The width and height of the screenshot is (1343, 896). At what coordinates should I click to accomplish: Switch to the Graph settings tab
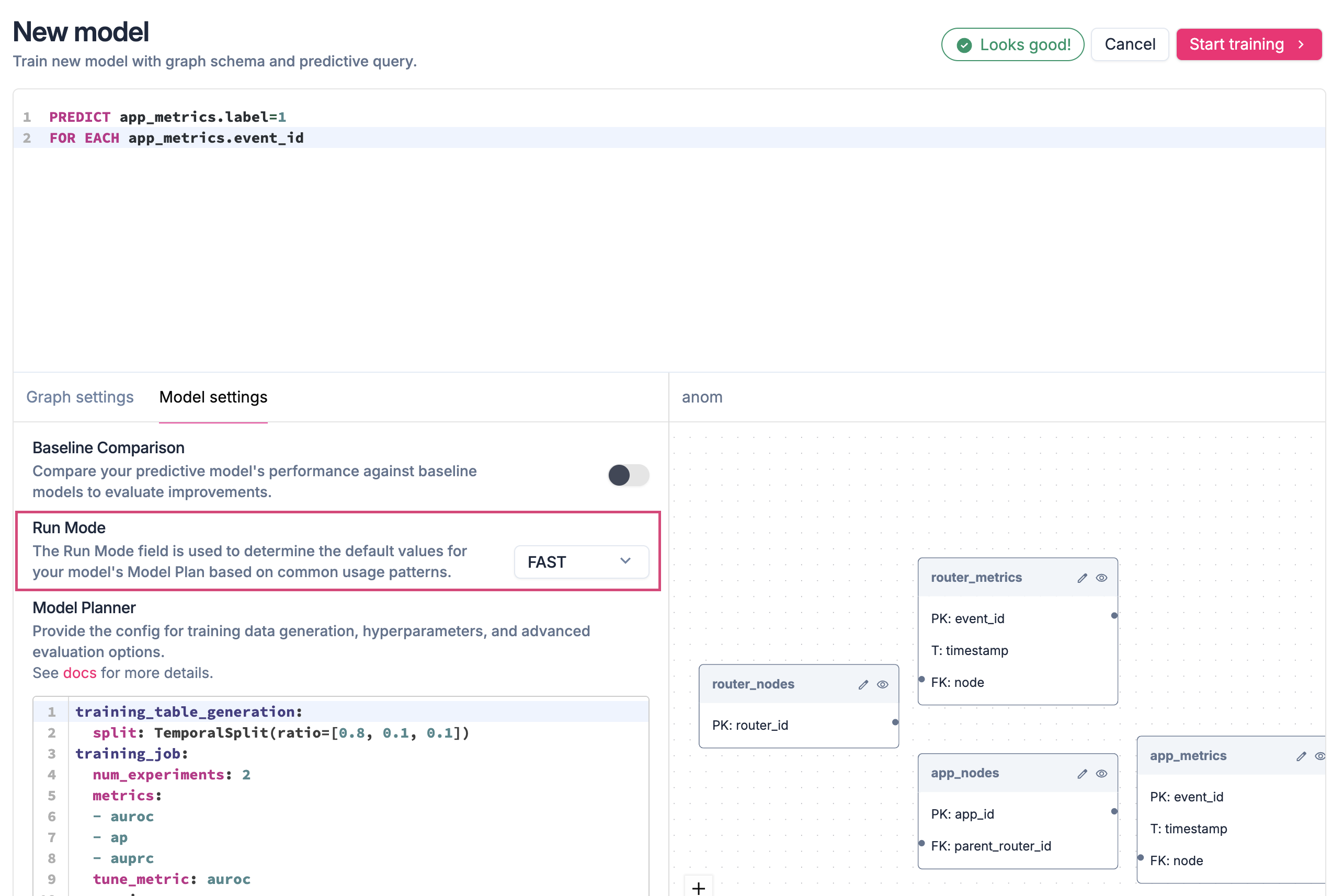click(x=80, y=397)
